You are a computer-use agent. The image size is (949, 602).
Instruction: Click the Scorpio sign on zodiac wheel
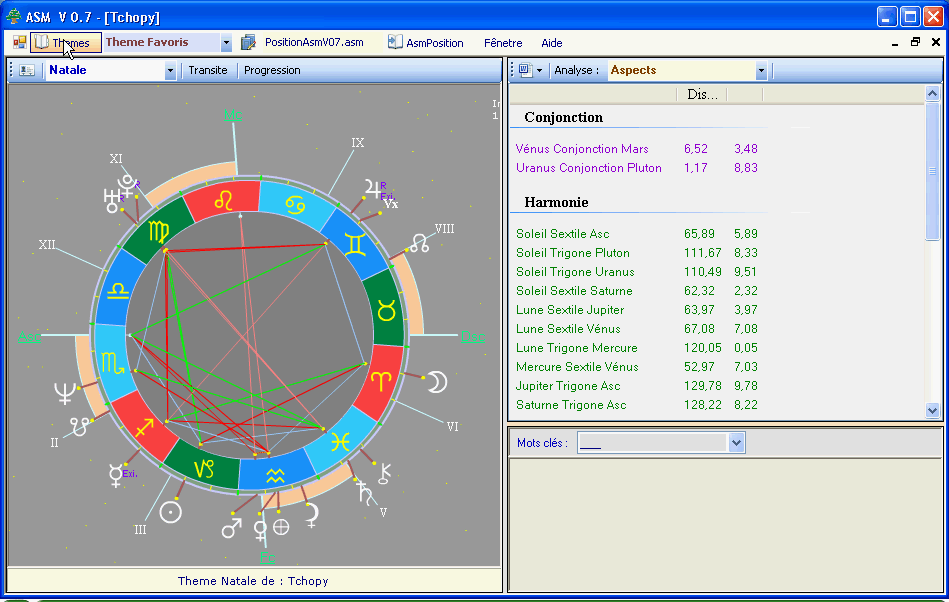click(x=113, y=363)
